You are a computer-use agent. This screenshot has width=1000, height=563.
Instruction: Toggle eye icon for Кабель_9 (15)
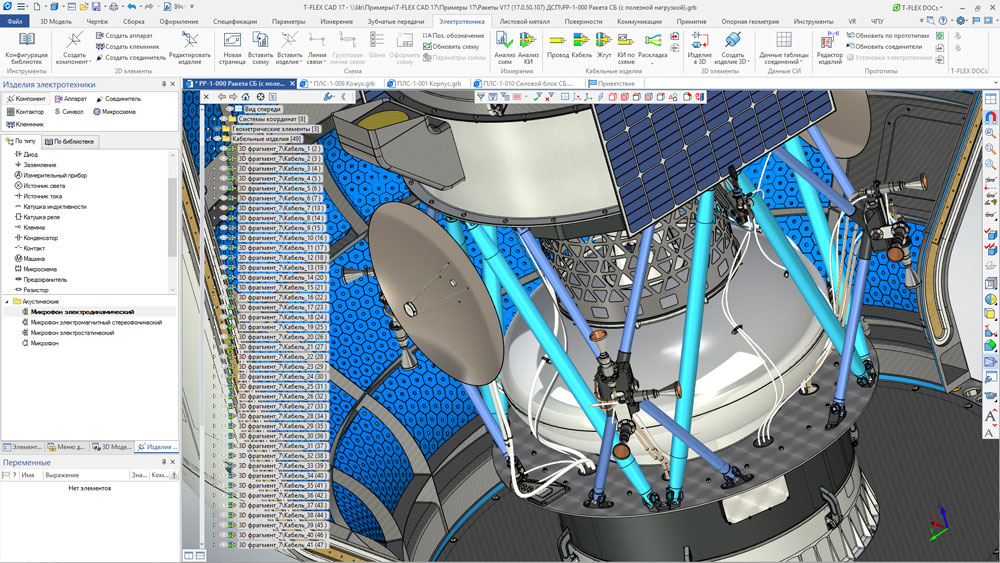coord(224,228)
